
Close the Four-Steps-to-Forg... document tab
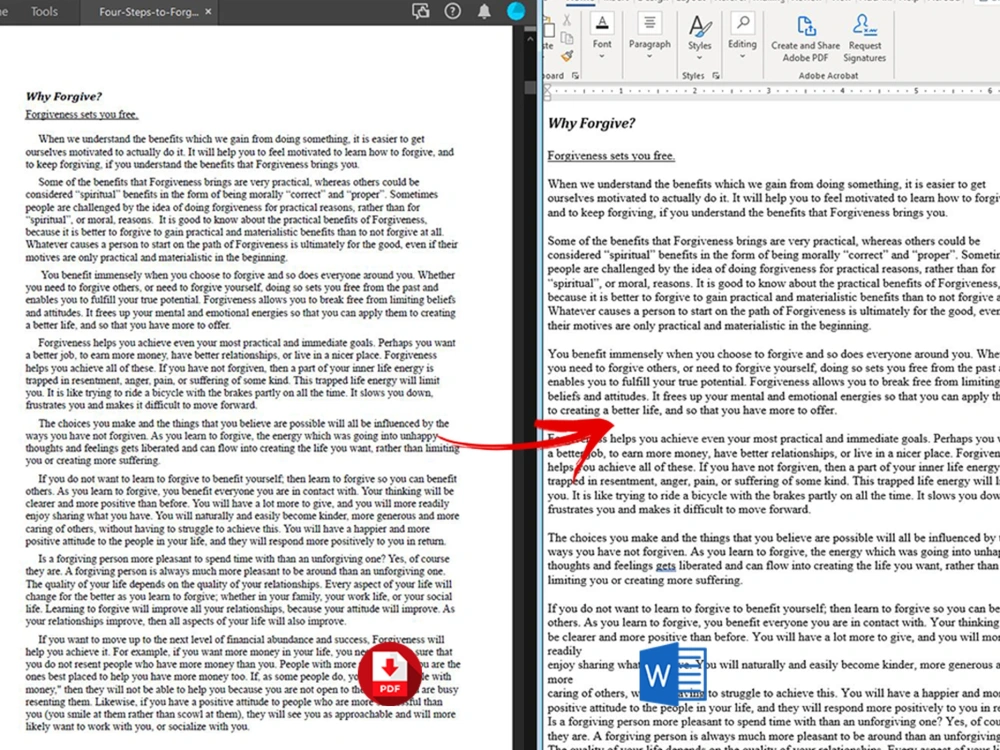[x=208, y=11]
